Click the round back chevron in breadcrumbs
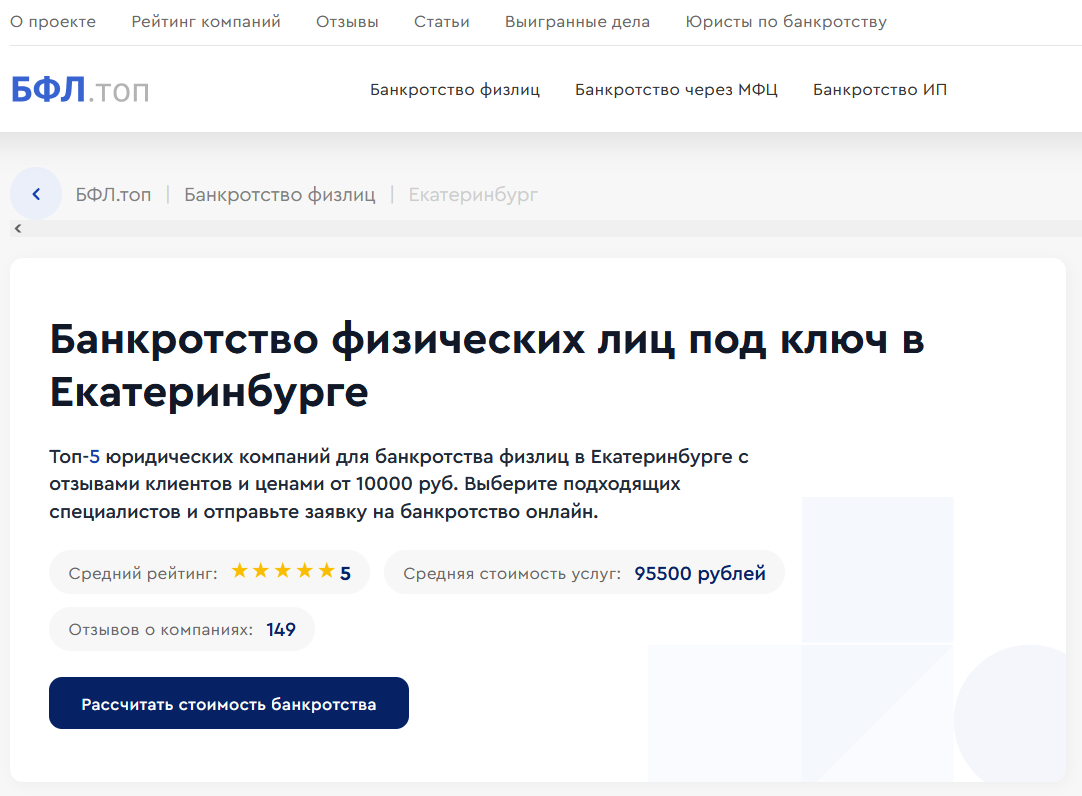The image size is (1082, 796). point(36,194)
